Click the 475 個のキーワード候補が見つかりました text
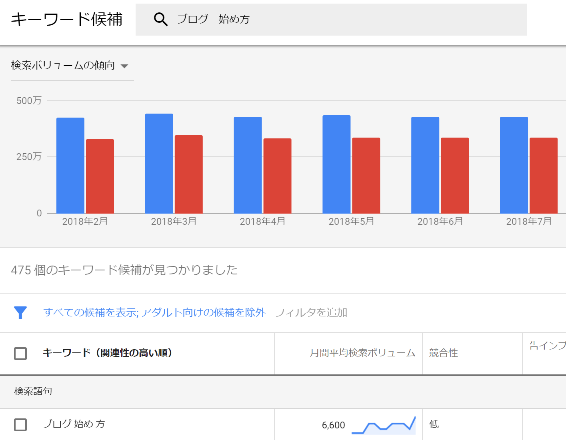The height and width of the screenshot is (440, 566). click(x=124, y=270)
